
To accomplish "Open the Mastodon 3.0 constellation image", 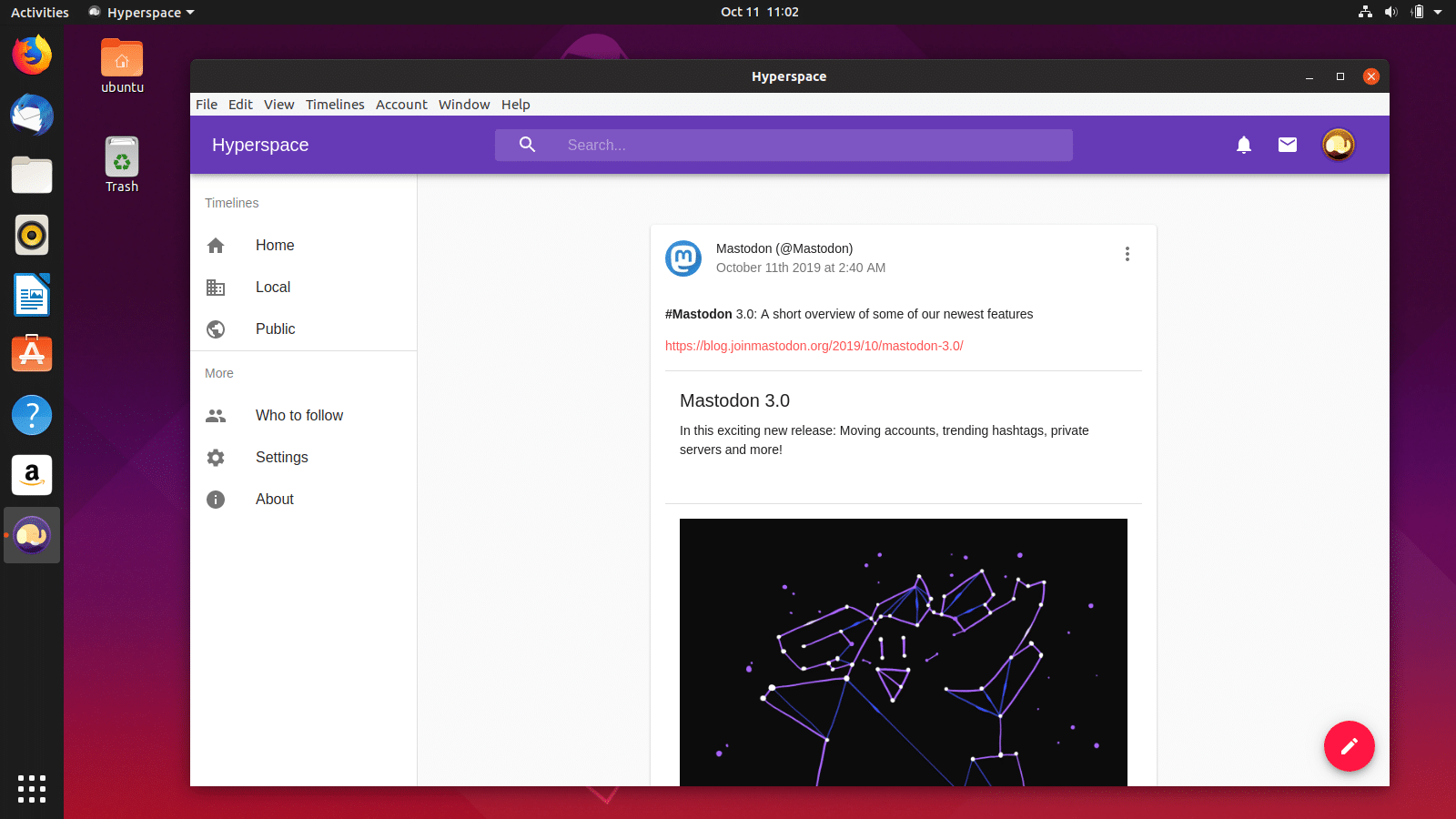I will [904, 652].
